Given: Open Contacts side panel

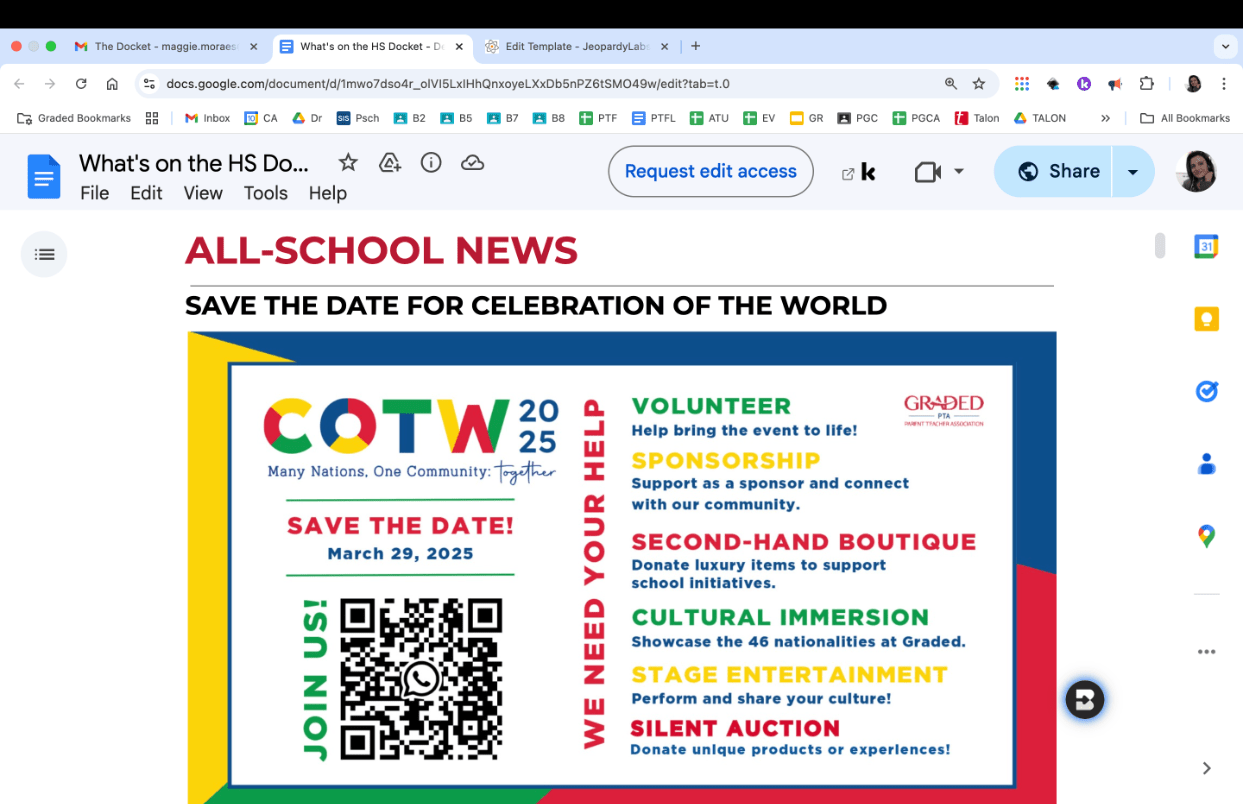Looking at the screenshot, I should point(1207,464).
